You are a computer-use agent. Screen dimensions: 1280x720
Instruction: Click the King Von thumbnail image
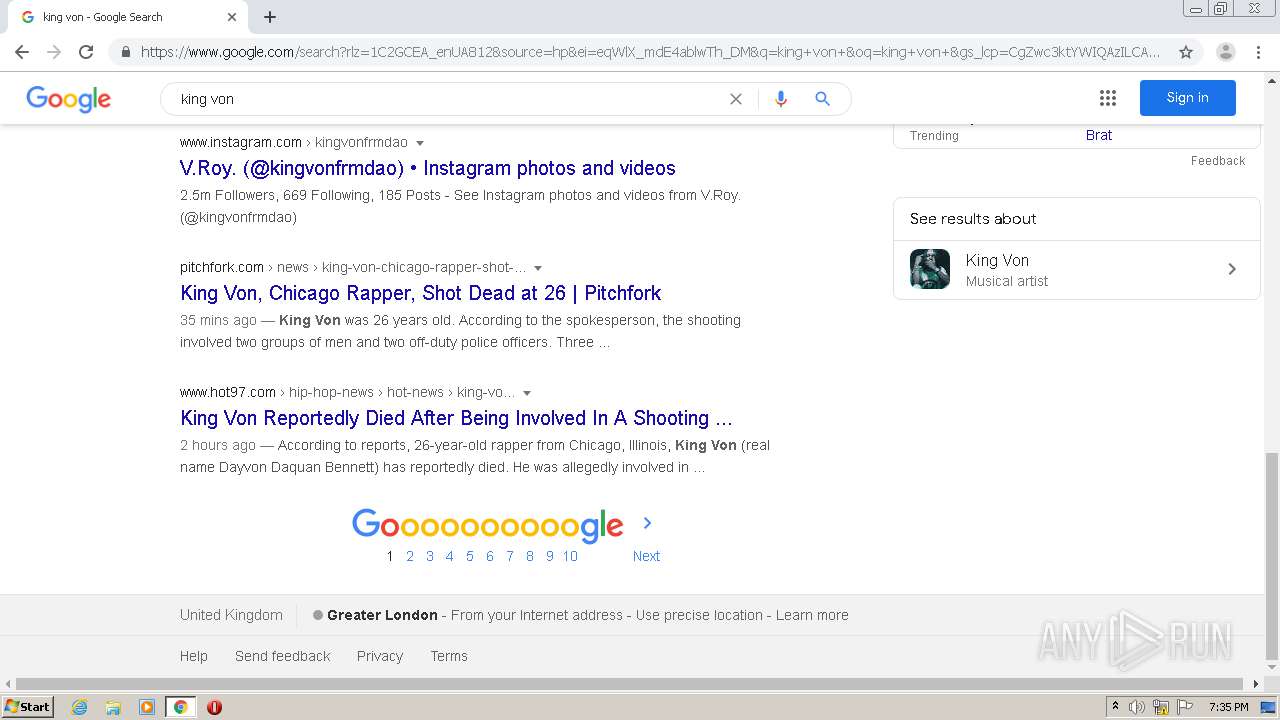[930, 269]
